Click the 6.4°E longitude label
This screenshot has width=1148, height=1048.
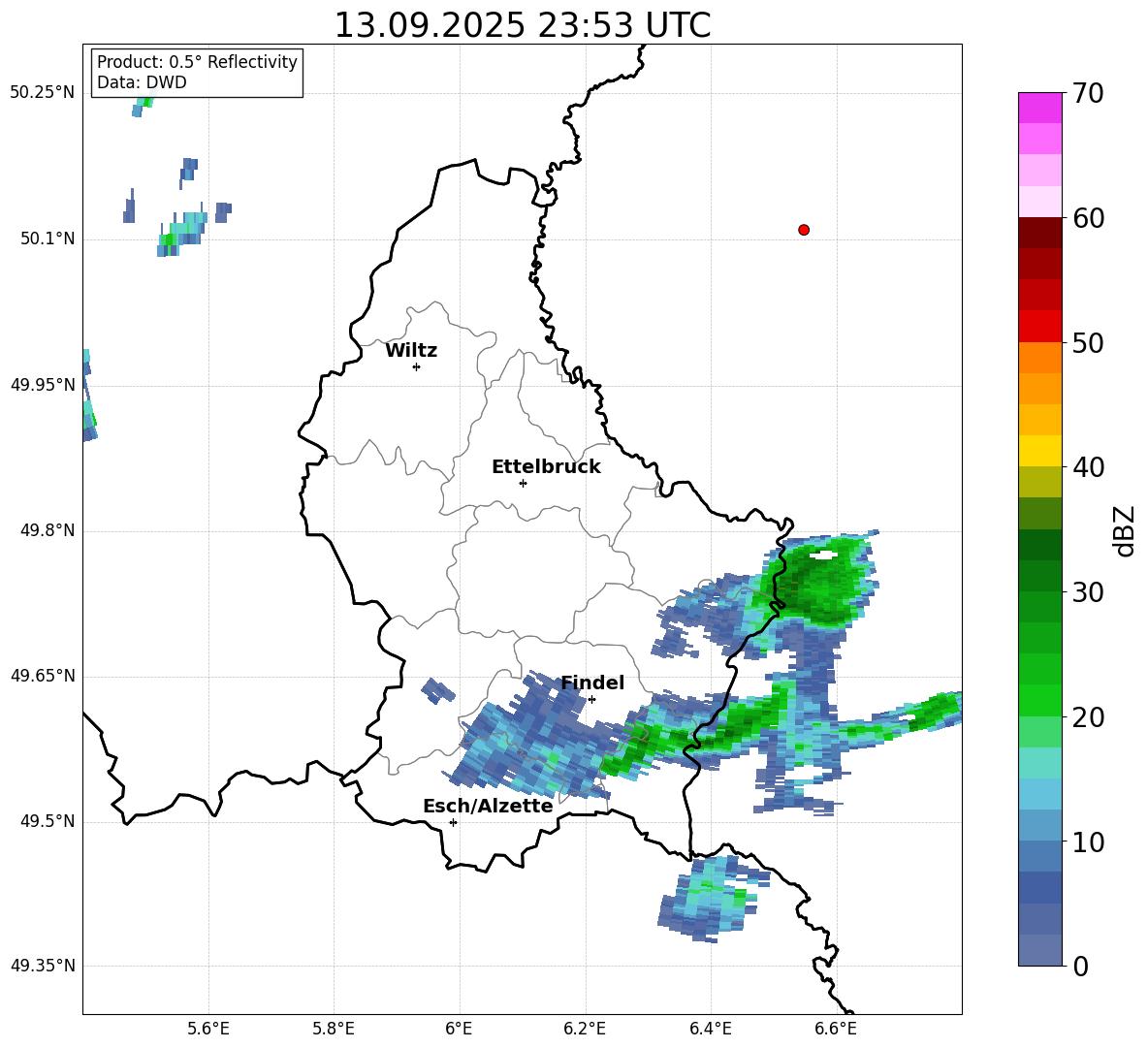(710, 1029)
